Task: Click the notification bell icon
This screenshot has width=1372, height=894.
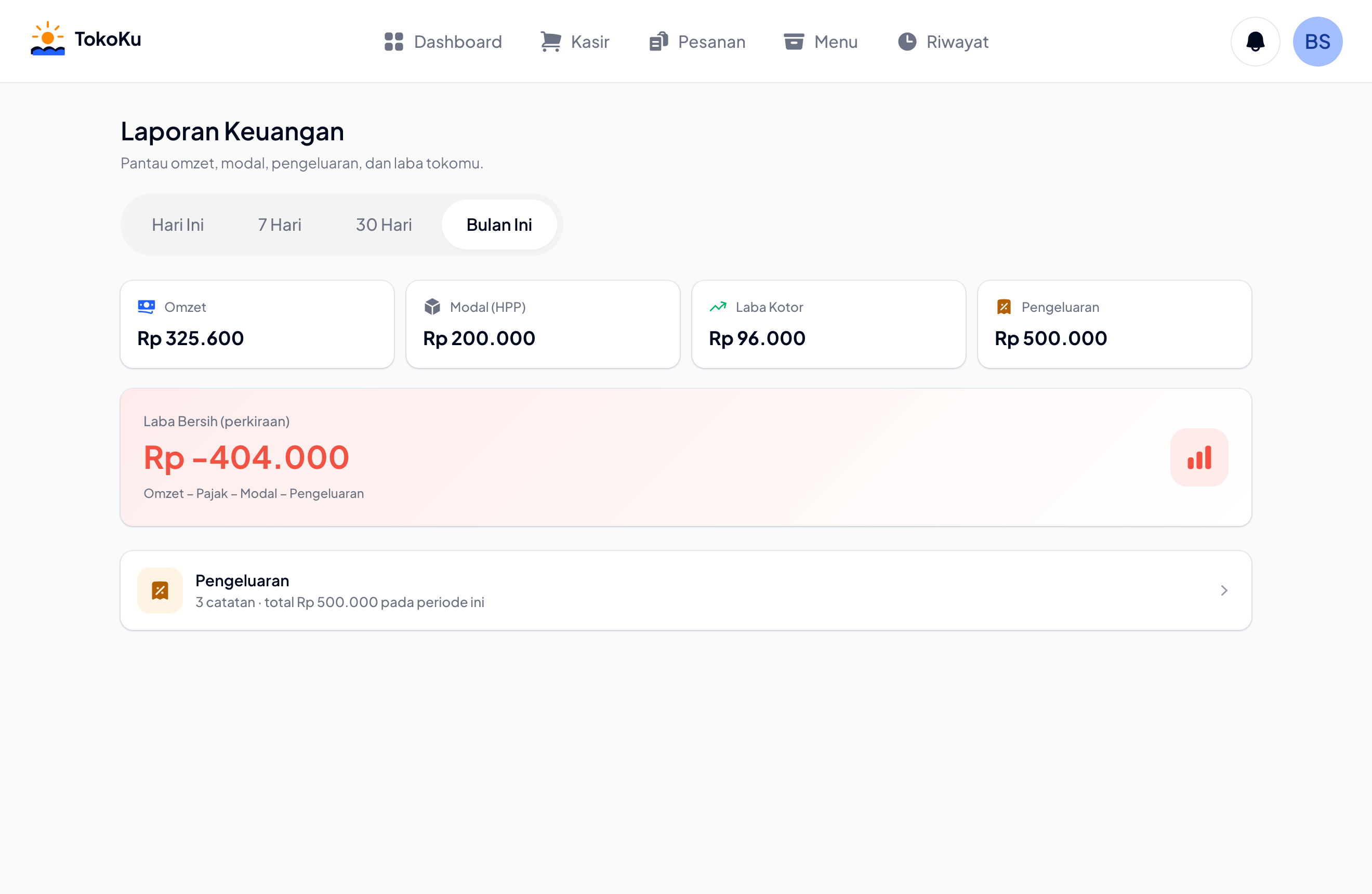Action: coord(1255,42)
